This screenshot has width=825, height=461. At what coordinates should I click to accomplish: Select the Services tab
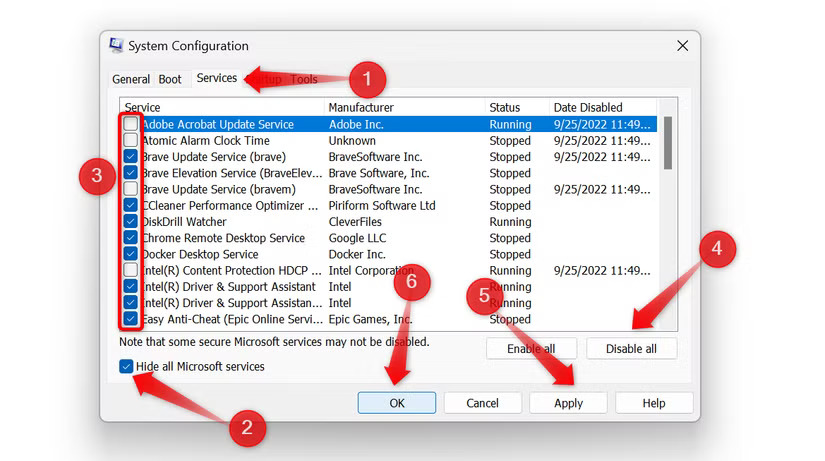(x=216, y=78)
